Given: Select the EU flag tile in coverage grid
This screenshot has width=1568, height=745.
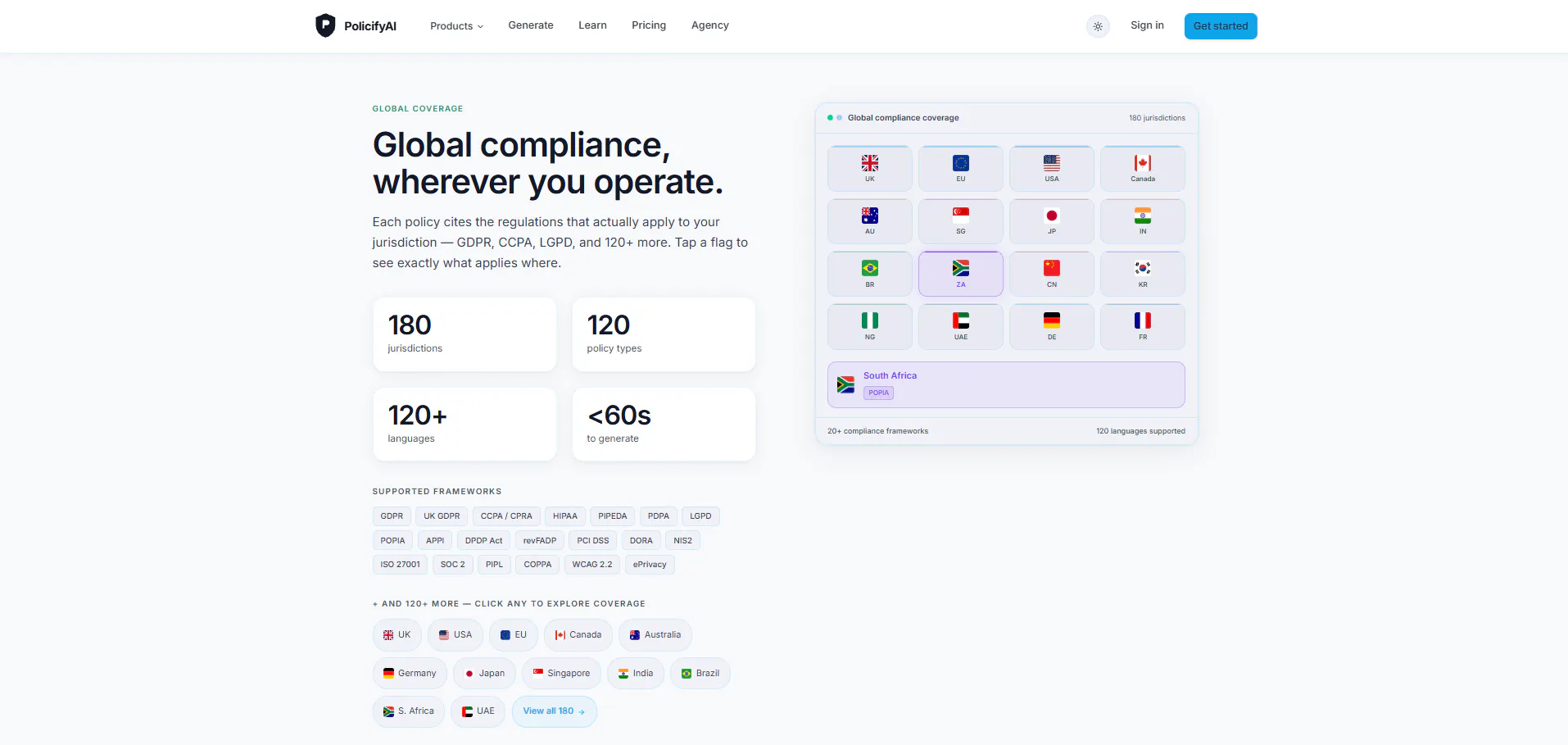Looking at the screenshot, I should click(961, 169).
